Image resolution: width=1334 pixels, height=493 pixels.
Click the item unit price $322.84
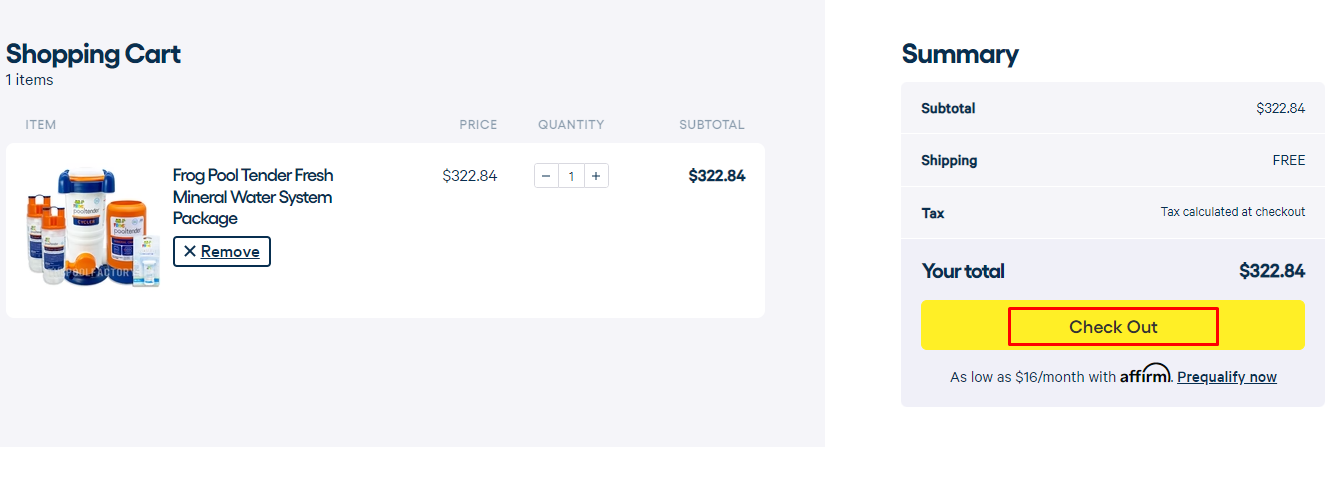469,176
